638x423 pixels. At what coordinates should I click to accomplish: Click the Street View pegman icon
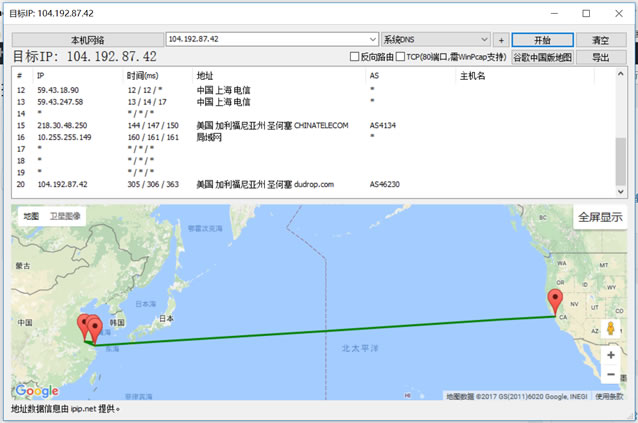[x=610, y=328]
